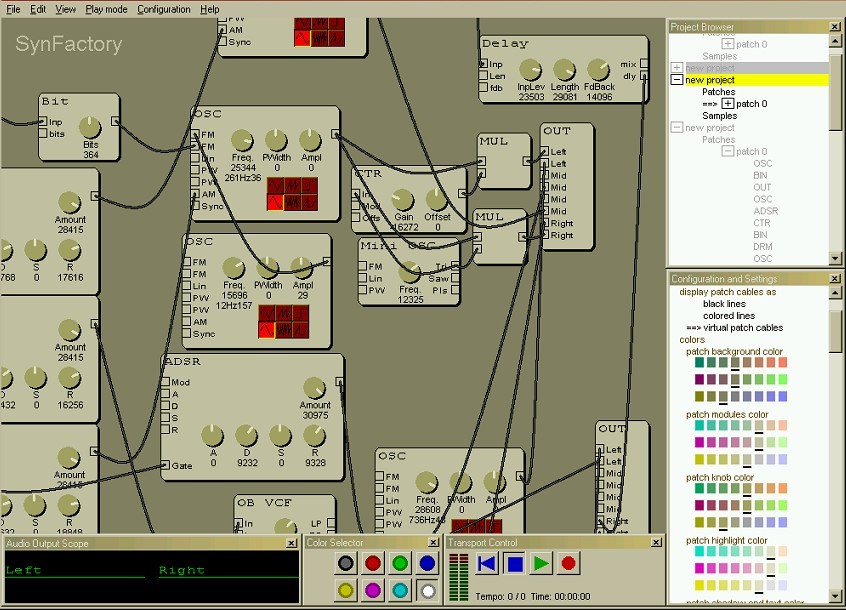
Task: Collapse the dimmed patch 0 above the module list
Action: tap(728, 152)
